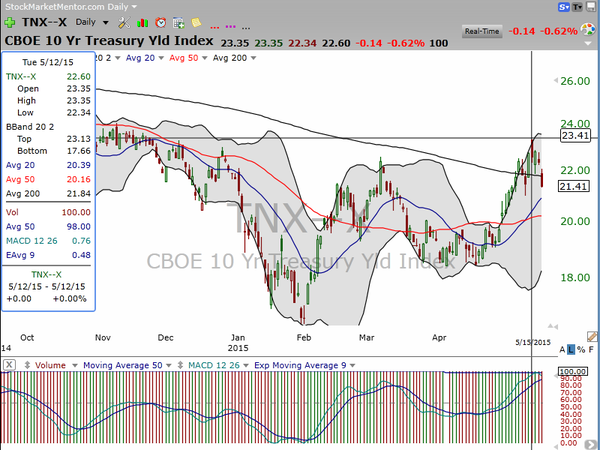600x450 pixels.
Task: Click the red dotted line style icon
Action: click(215, 27)
